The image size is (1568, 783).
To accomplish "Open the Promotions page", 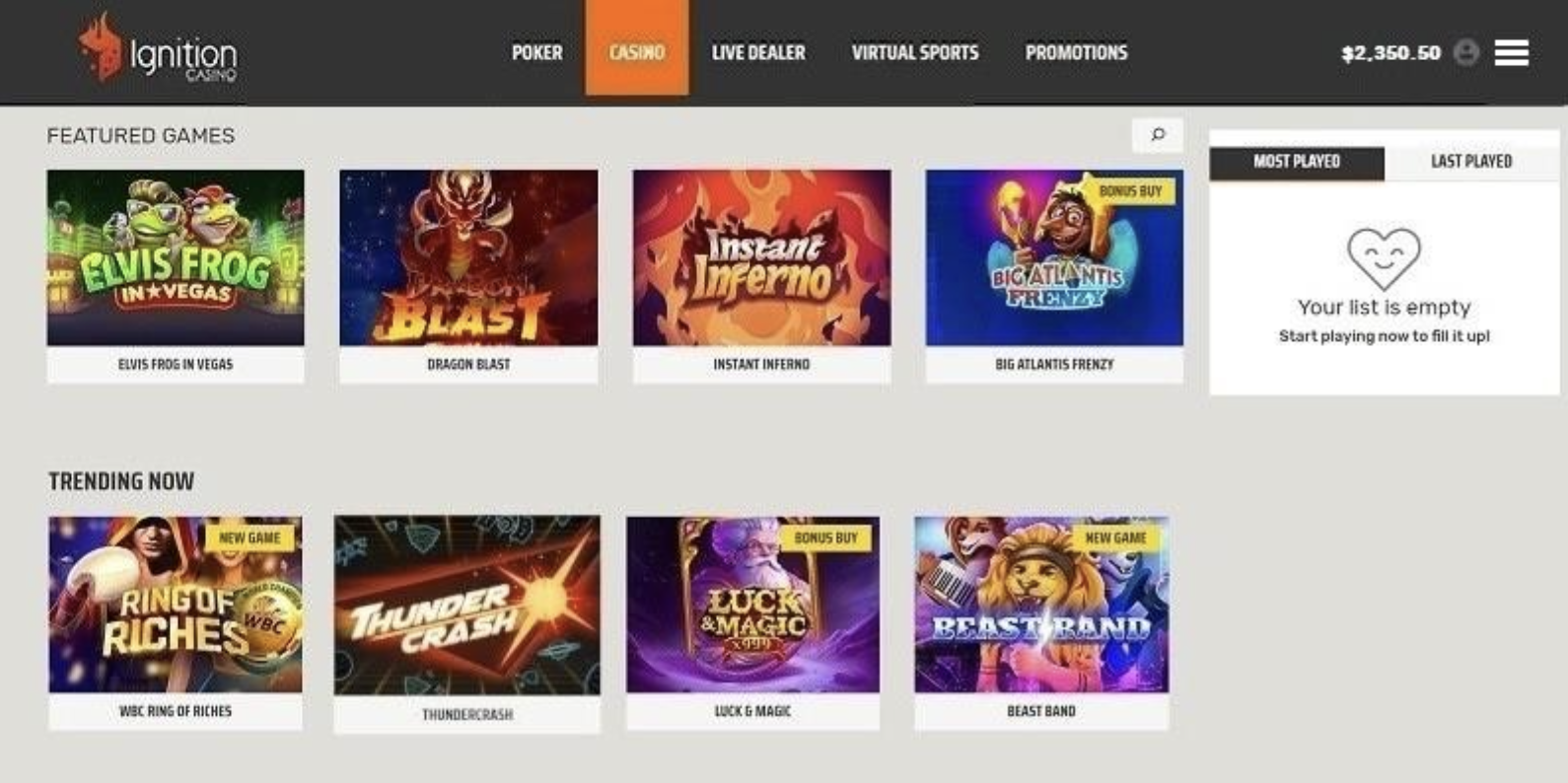I will (x=1076, y=52).
